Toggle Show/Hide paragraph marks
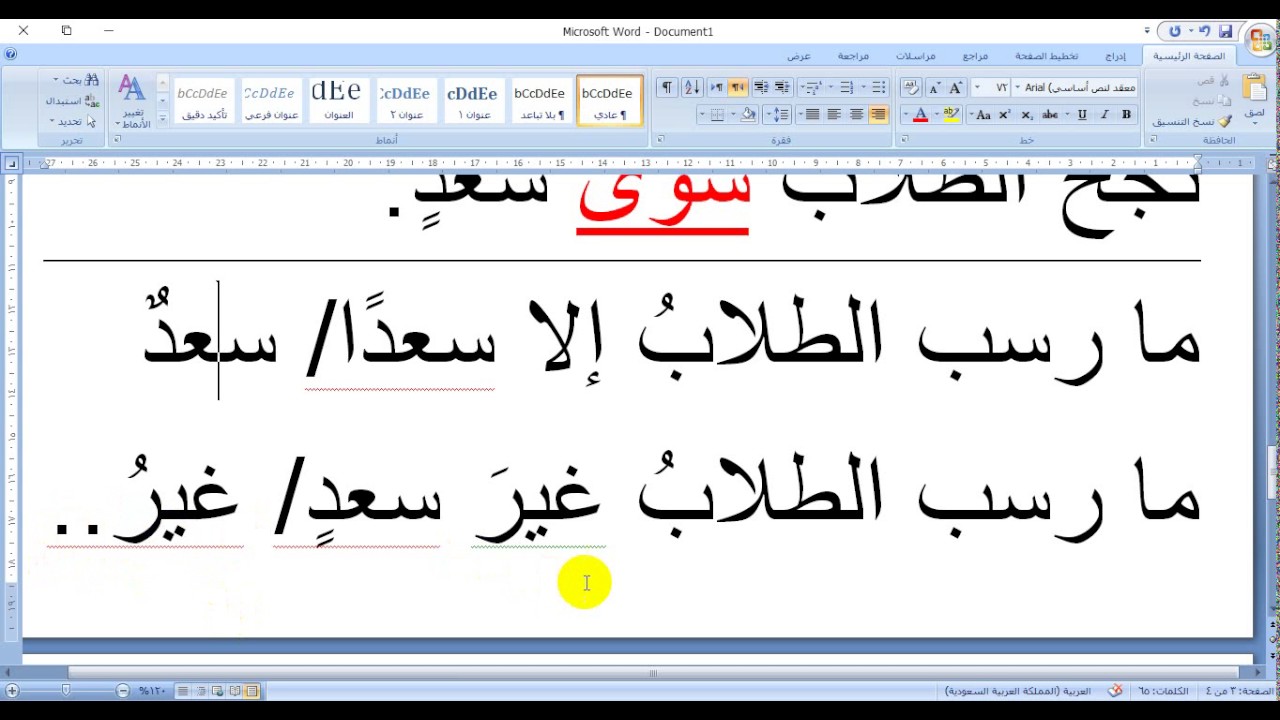 (667, 87)
